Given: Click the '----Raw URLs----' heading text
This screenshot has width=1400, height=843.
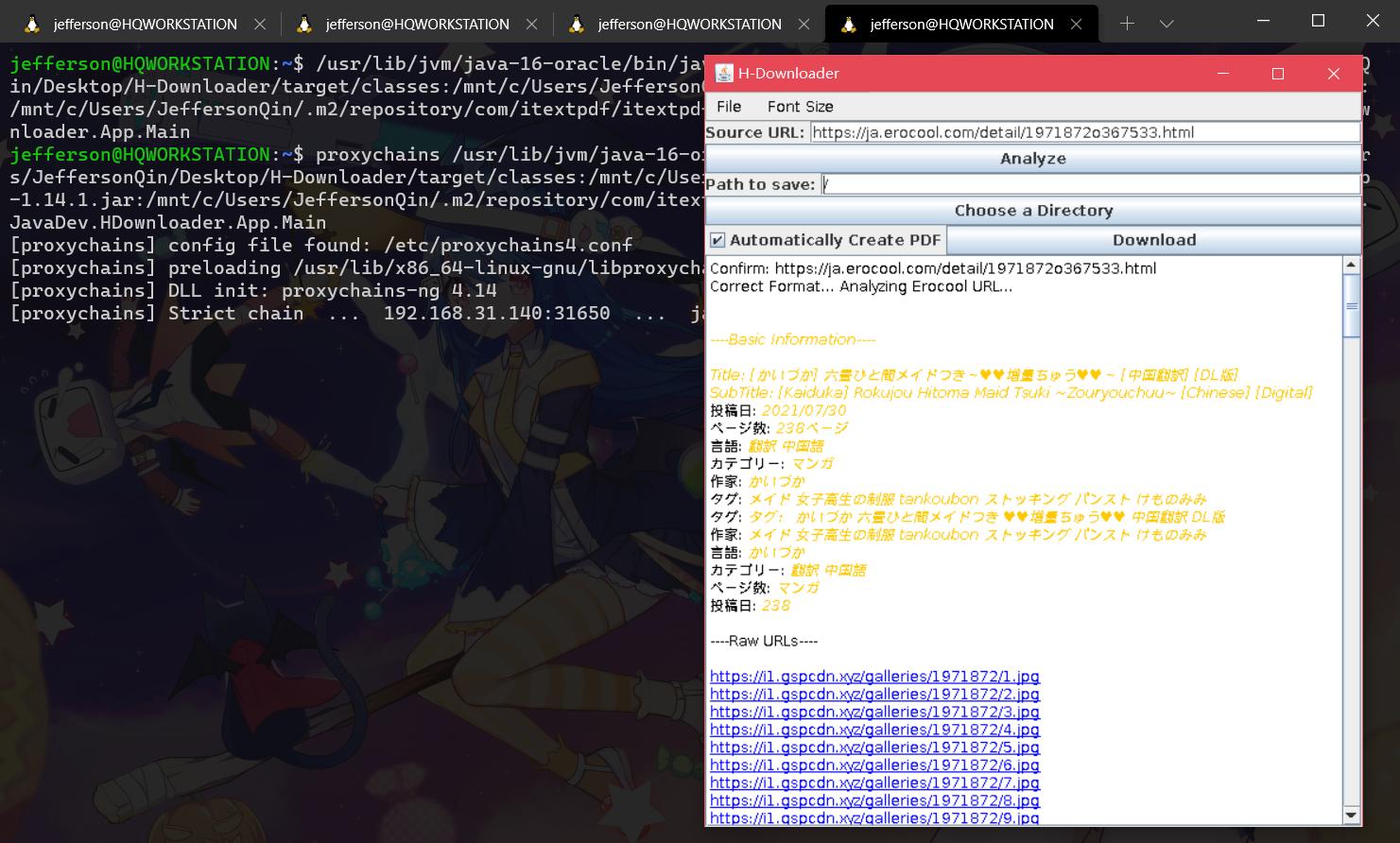Looking at the screenshot, I should tap(764, 641).
